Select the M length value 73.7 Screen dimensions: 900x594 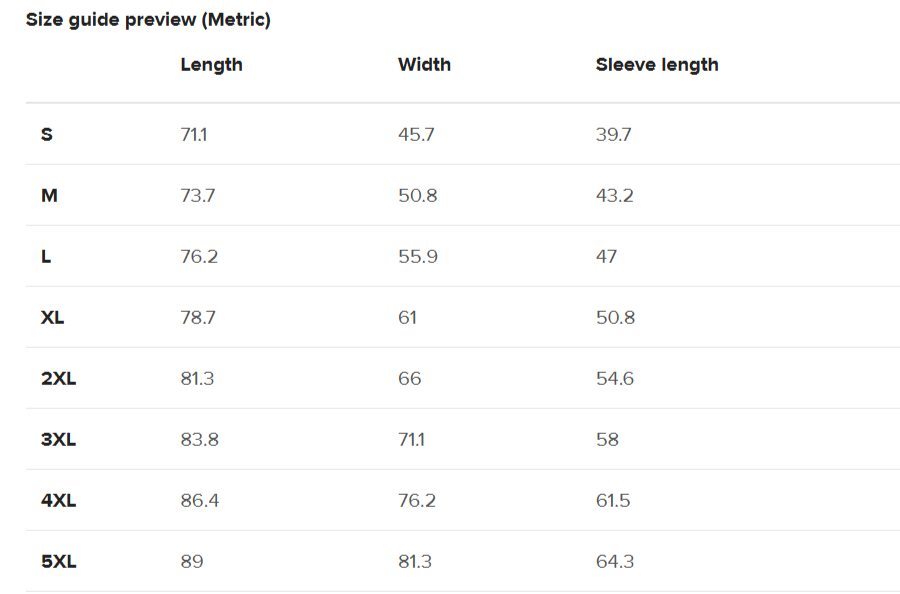pos(198,195)
